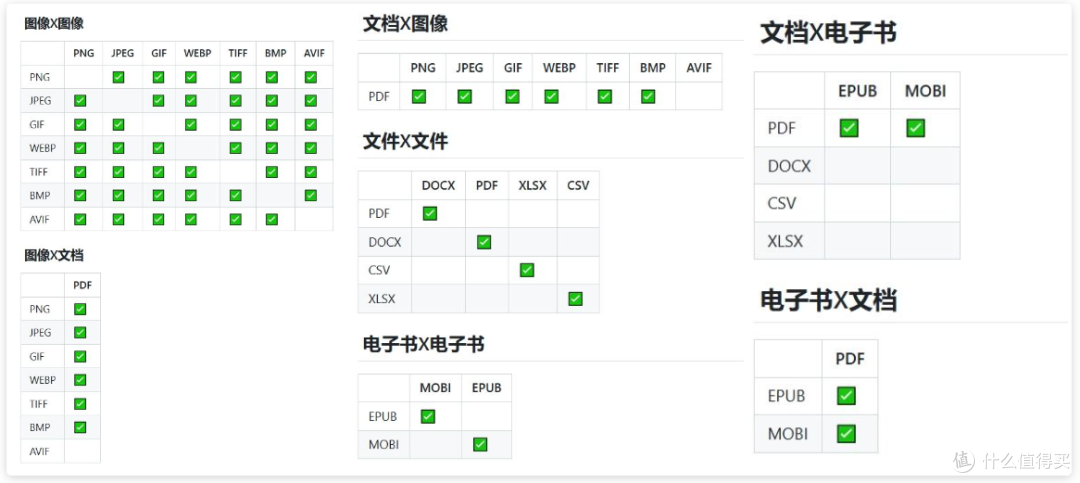Click the 图像X图像 heading
The height and width of the screenshot is (483, 1080).
54,24
